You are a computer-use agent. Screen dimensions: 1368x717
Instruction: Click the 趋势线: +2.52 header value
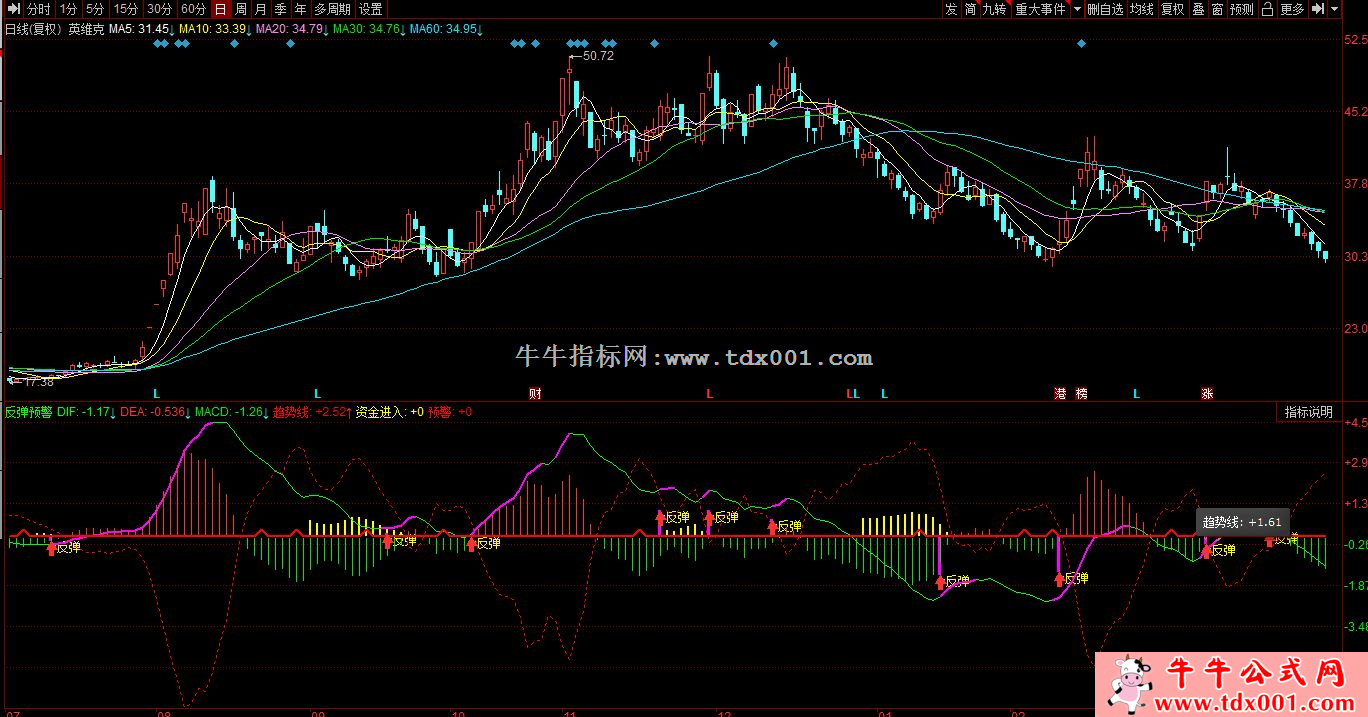coord(312,412)
